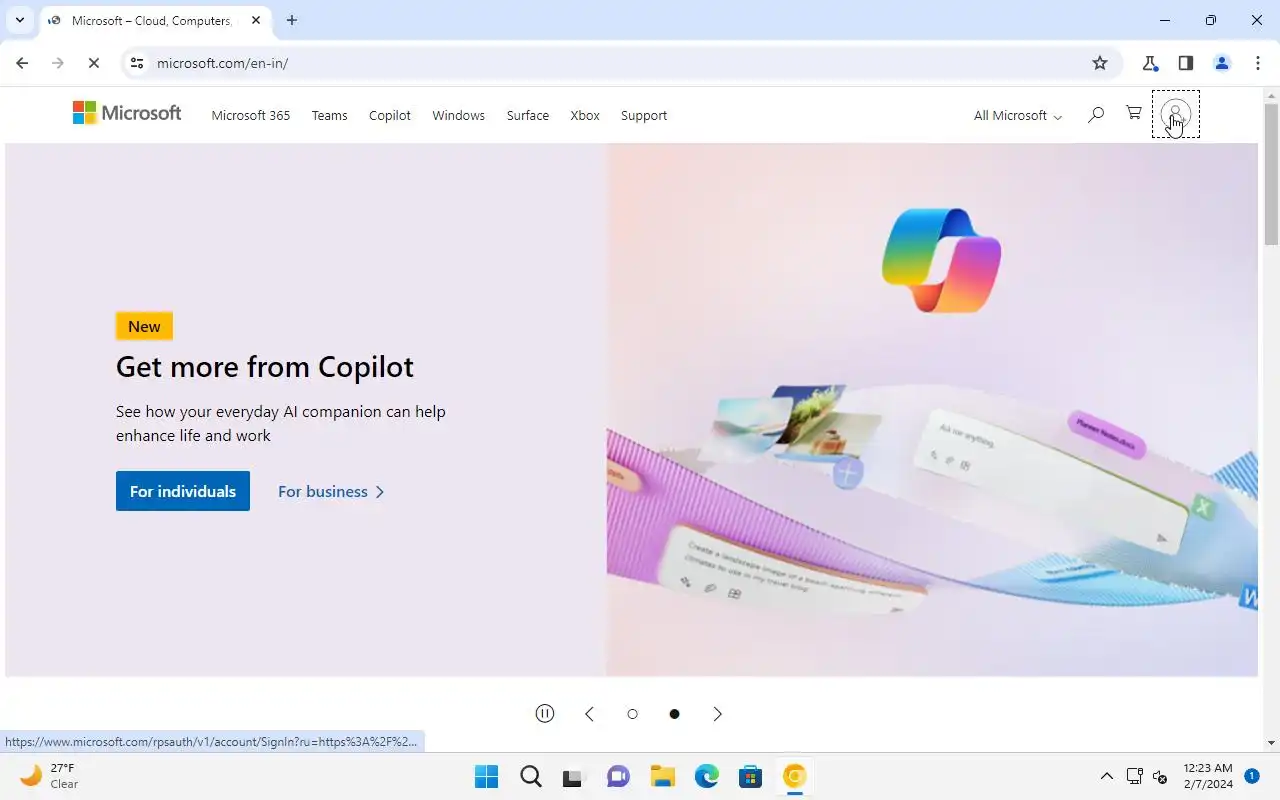Open Windows nav item

(x=458, y=115)
